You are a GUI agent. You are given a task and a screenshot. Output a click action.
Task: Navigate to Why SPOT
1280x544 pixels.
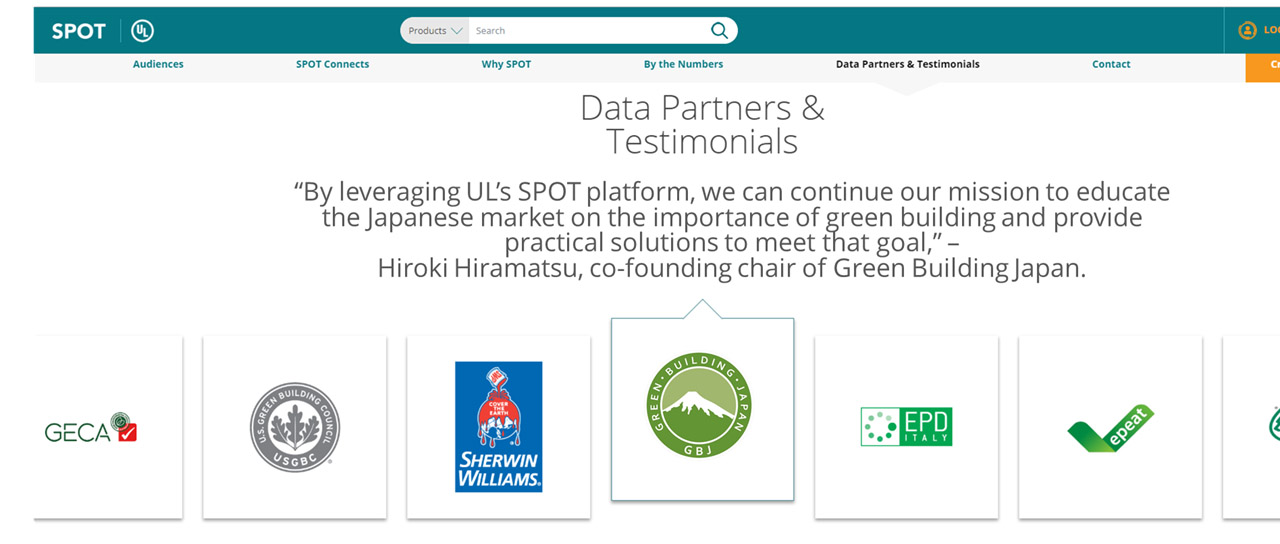pos(506,64)
